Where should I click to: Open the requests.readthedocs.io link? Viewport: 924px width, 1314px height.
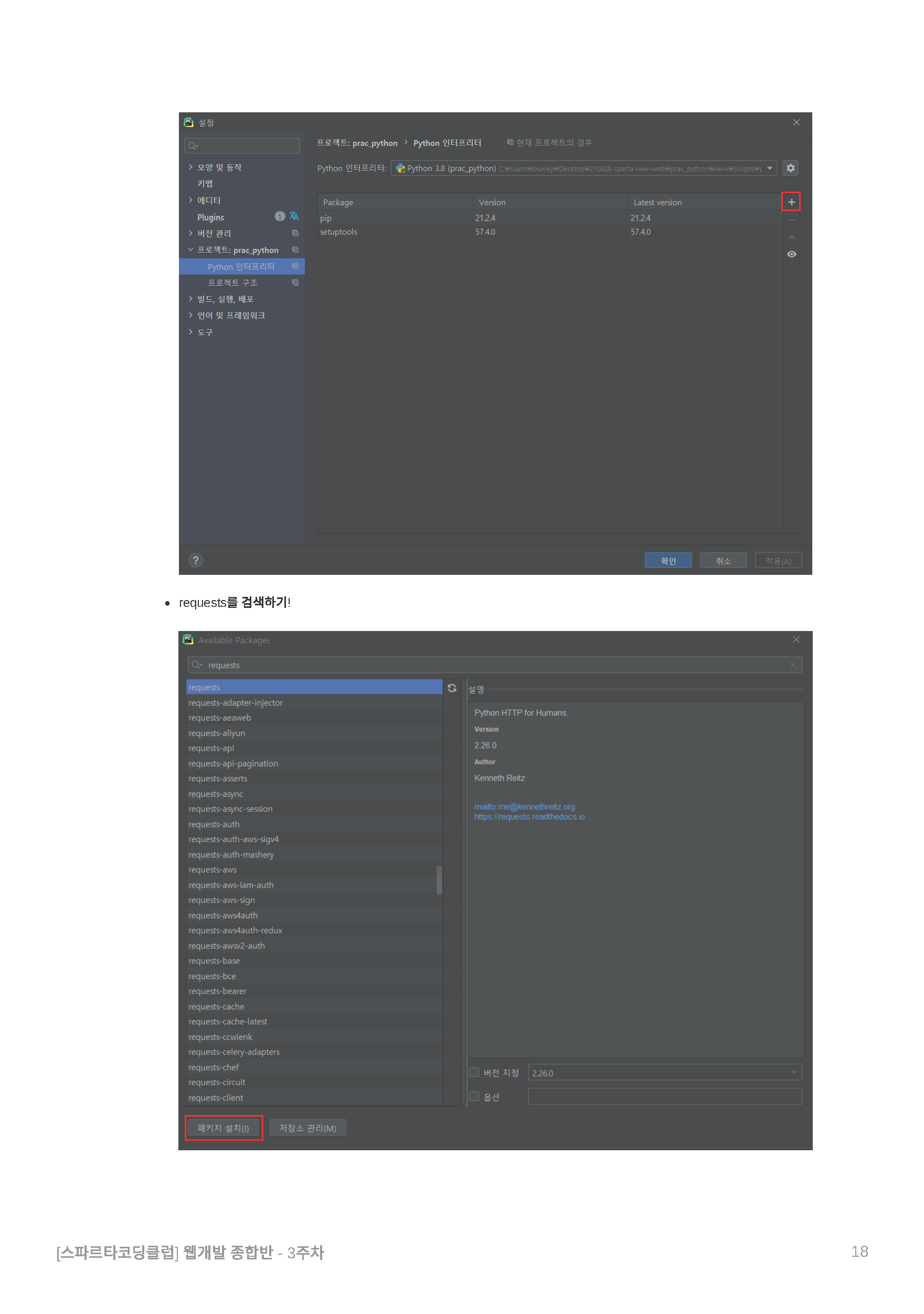click(529, 817)
